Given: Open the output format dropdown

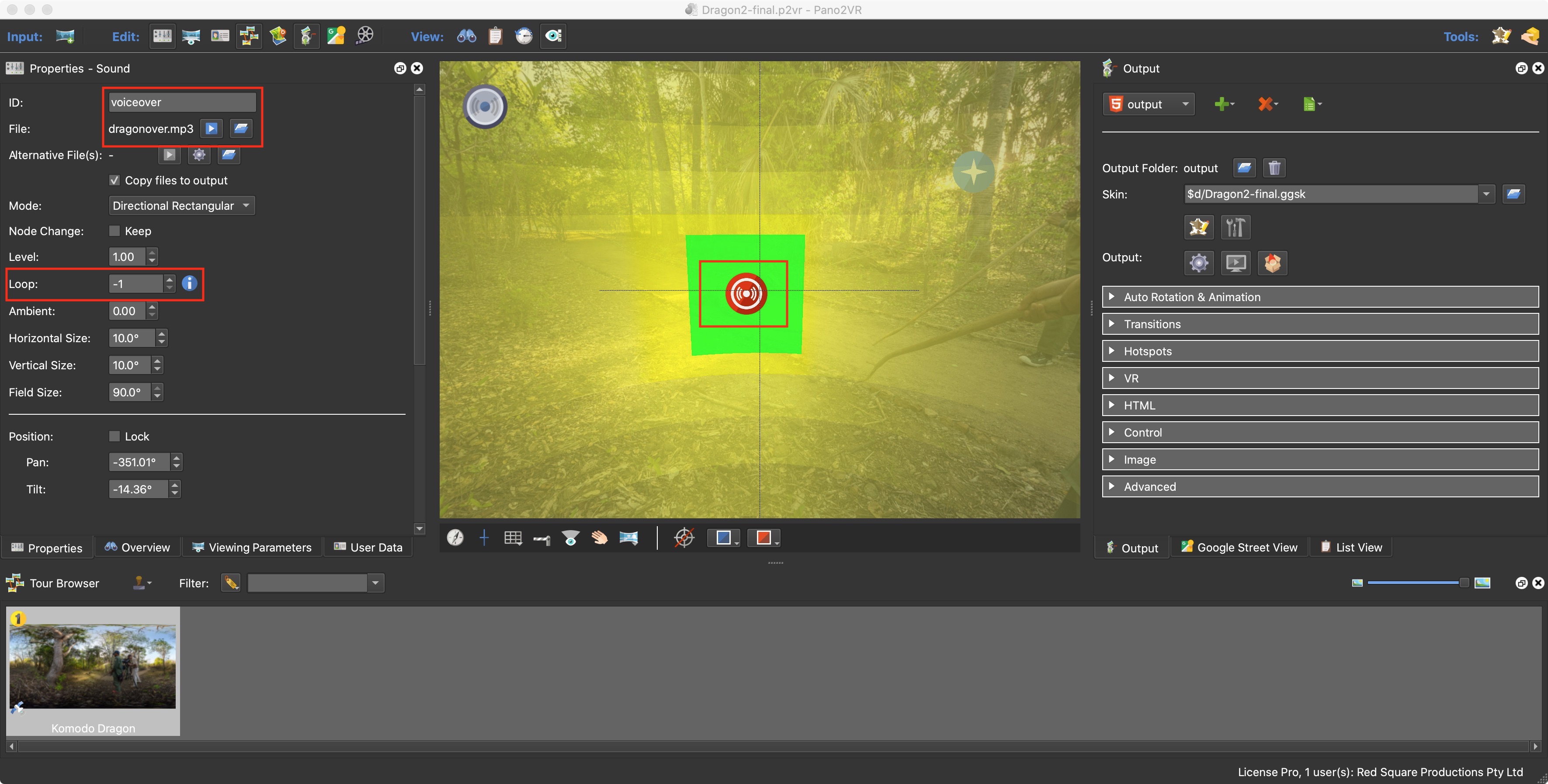Looking at the screenshot, I should [1149, 104].
